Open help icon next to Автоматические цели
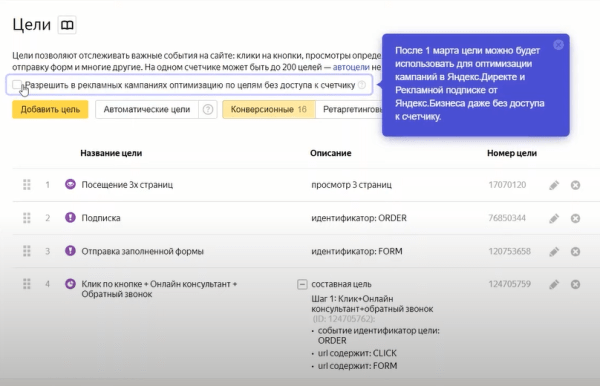Image resolution: width=600 pixels, height=386 pixels. pos(208,109)
